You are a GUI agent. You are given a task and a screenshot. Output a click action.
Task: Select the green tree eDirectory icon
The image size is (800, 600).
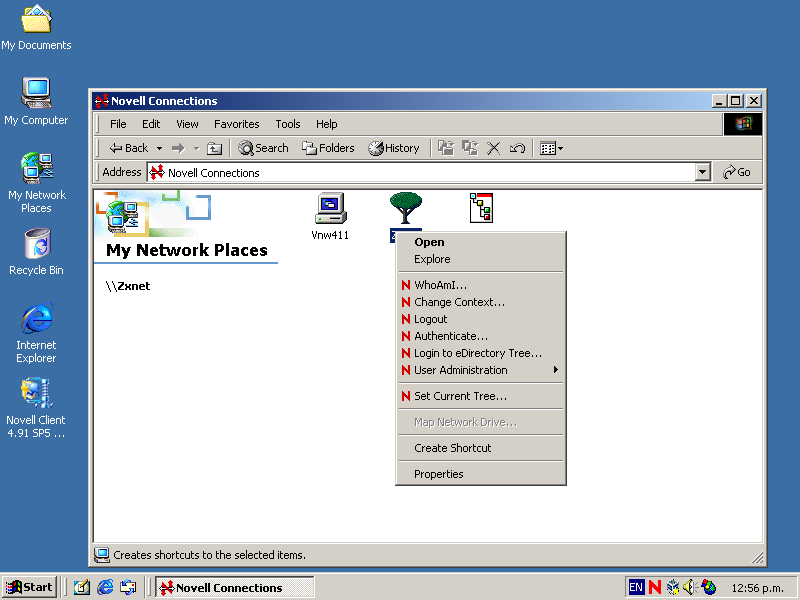(x=406, y=208)
